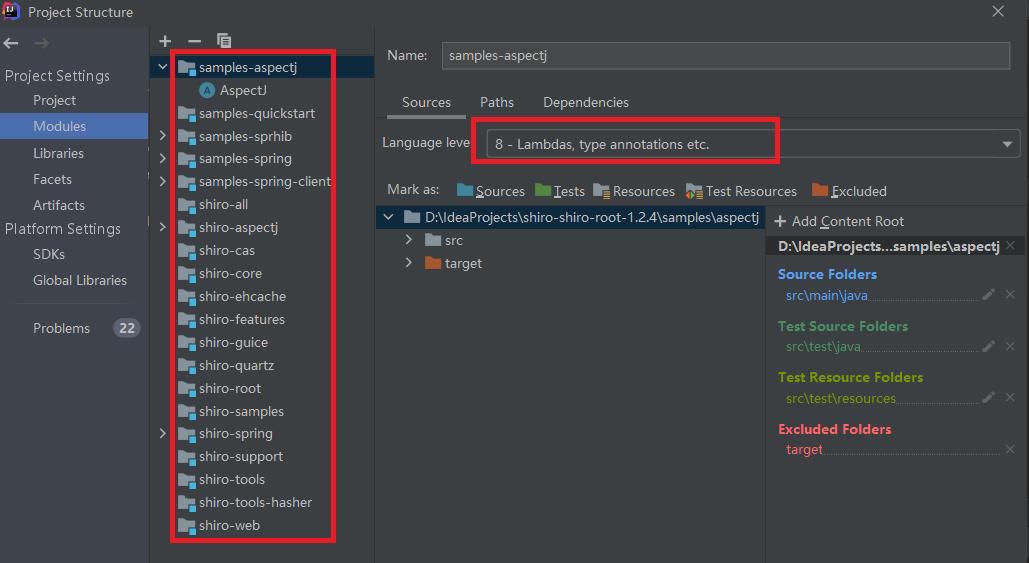The width and height of the screenshot is (1029, 563).
Task: Select shiro-cas module
Action: pyautogui.click(x=226, y=251)
